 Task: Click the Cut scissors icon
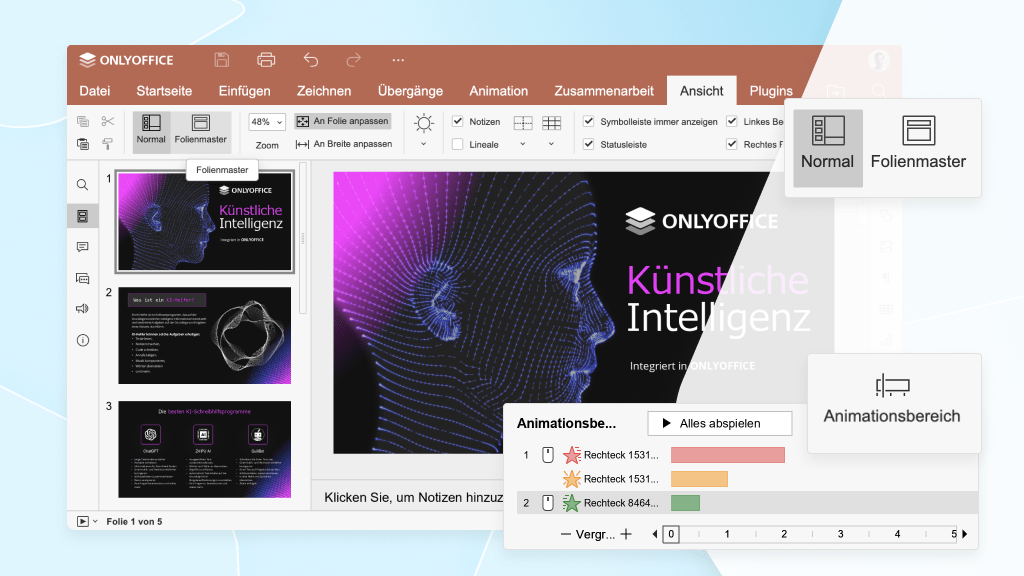[x=108, y=121]
